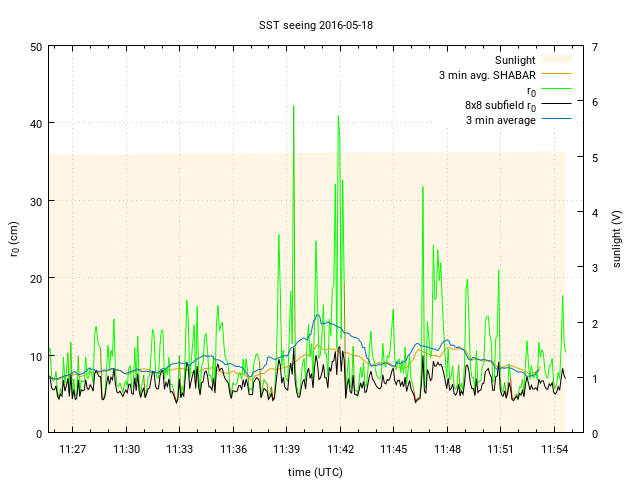Click the 11:42 time tick label
This screenshot has height=480, width=640.
(x=341, y=450)
